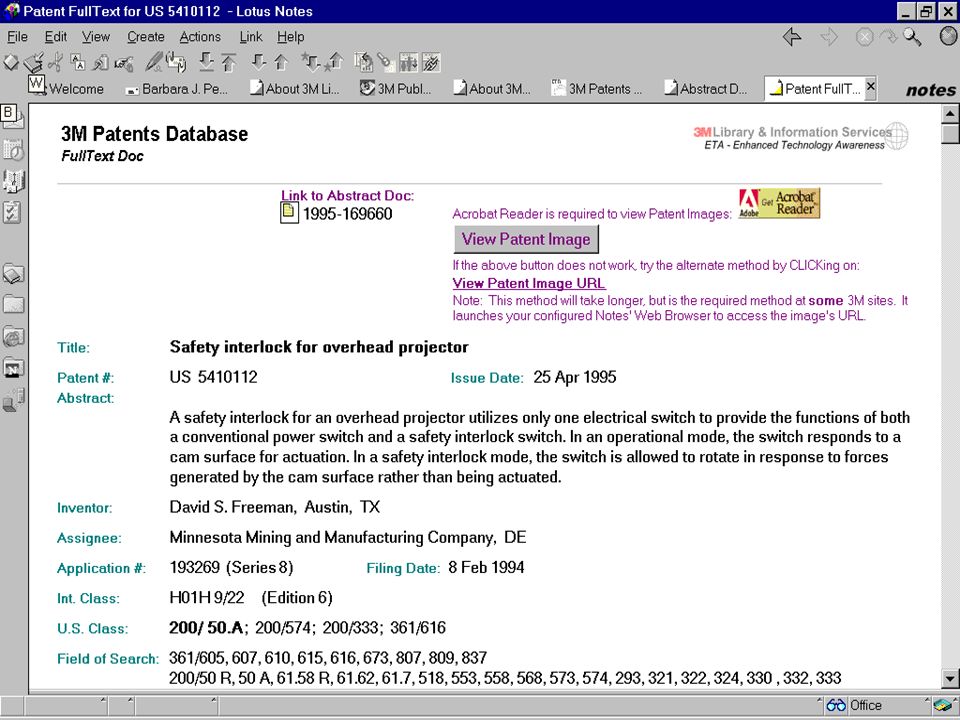
Task: Click the application number 193269
Action: (194, 568)
